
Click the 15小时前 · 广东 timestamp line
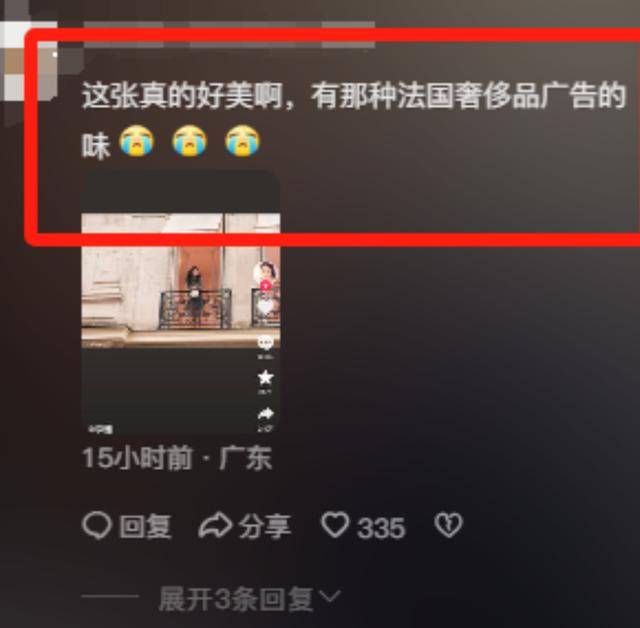tap(177, 458)
